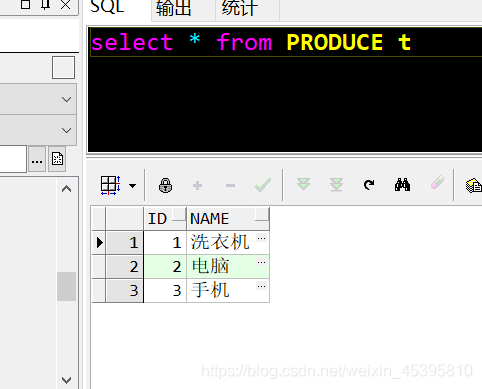Switch to the 统计 tab
This screenshot has height=389, width=482.
(240, 8)
